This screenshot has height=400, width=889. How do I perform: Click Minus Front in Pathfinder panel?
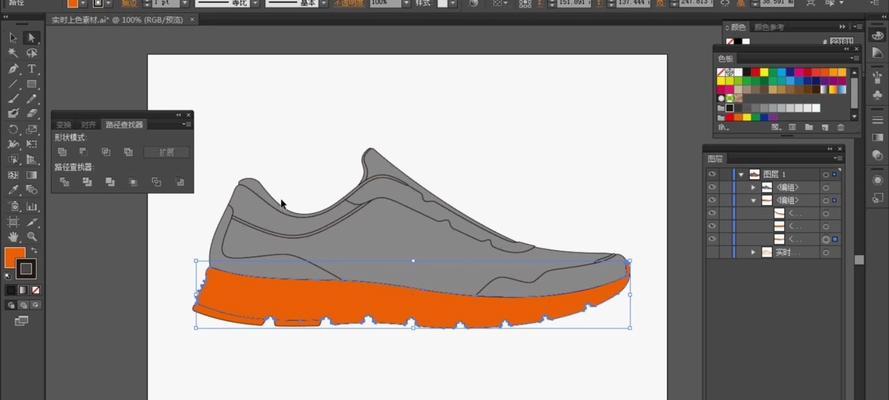click(x=83, y=152)
